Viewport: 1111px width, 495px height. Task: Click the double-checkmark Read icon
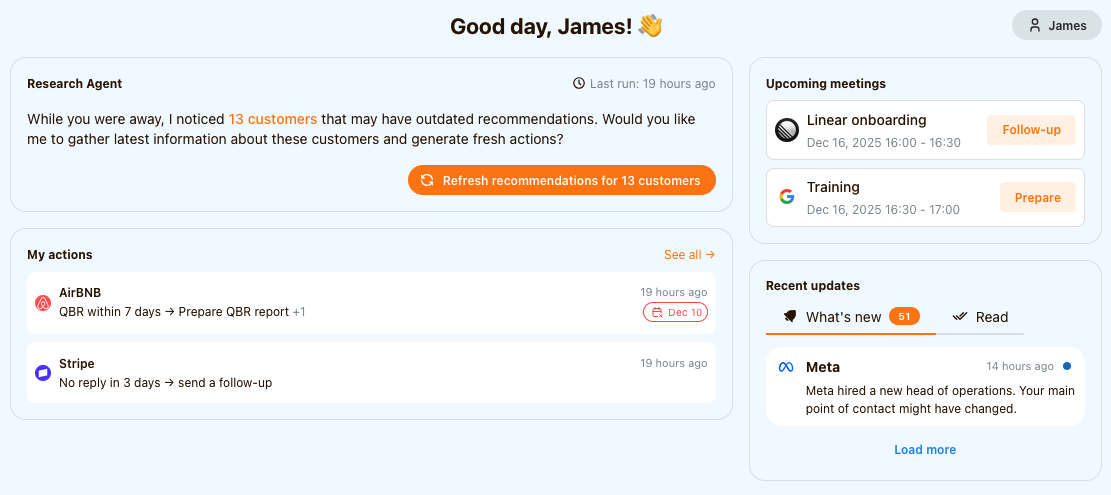click(960, 317)
